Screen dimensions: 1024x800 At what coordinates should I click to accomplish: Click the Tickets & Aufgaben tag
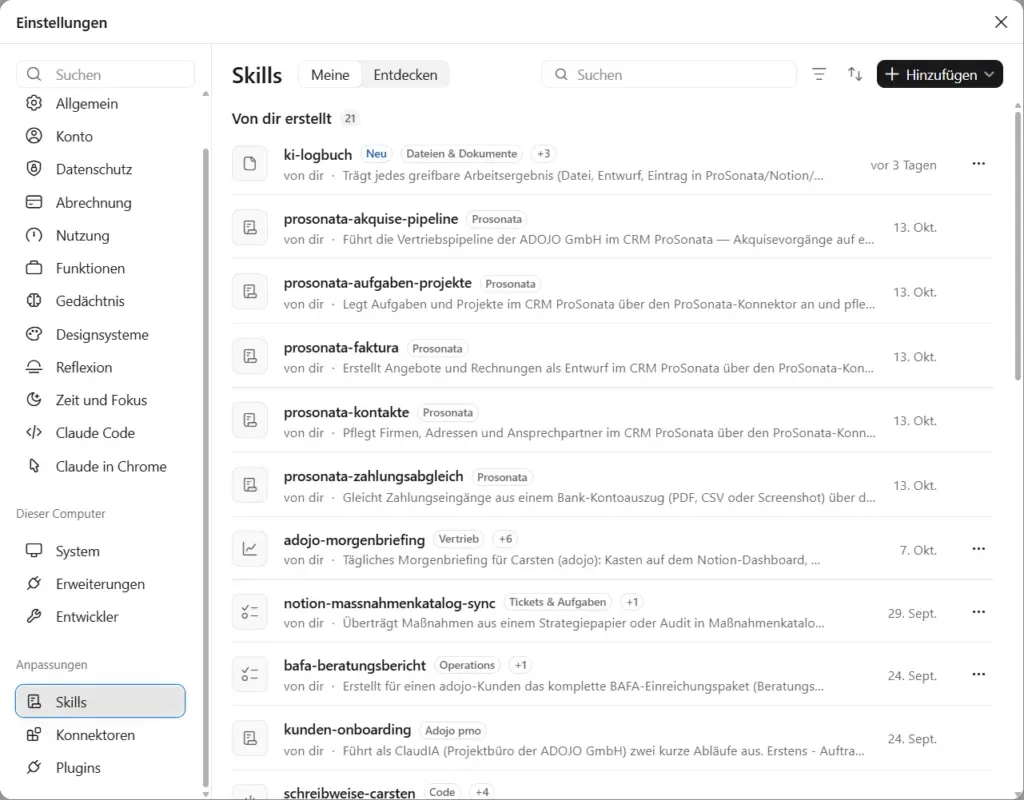557,602
